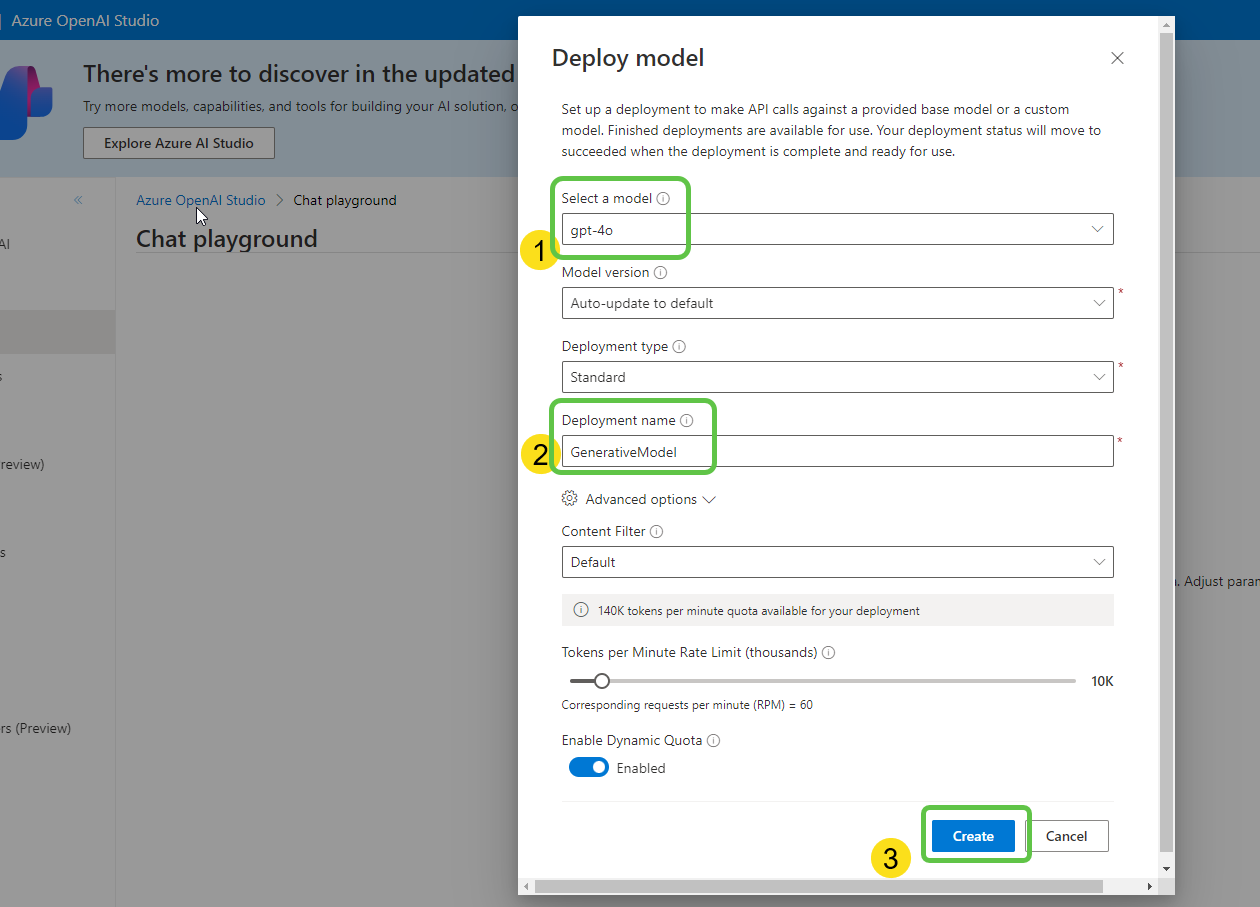
Task: Click the Create button to deploy
Action: click(x=972, y=836)
